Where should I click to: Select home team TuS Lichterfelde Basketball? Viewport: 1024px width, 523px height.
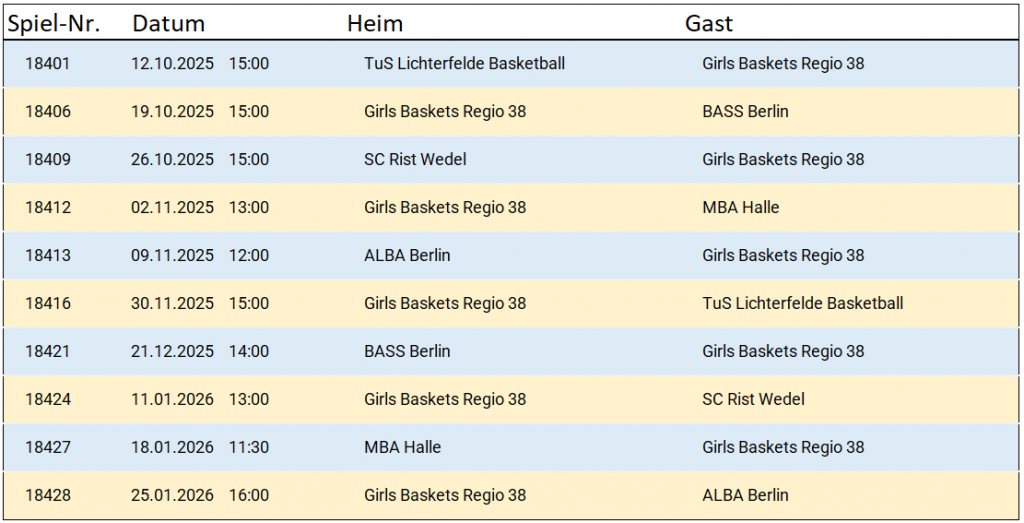[464, 64]
